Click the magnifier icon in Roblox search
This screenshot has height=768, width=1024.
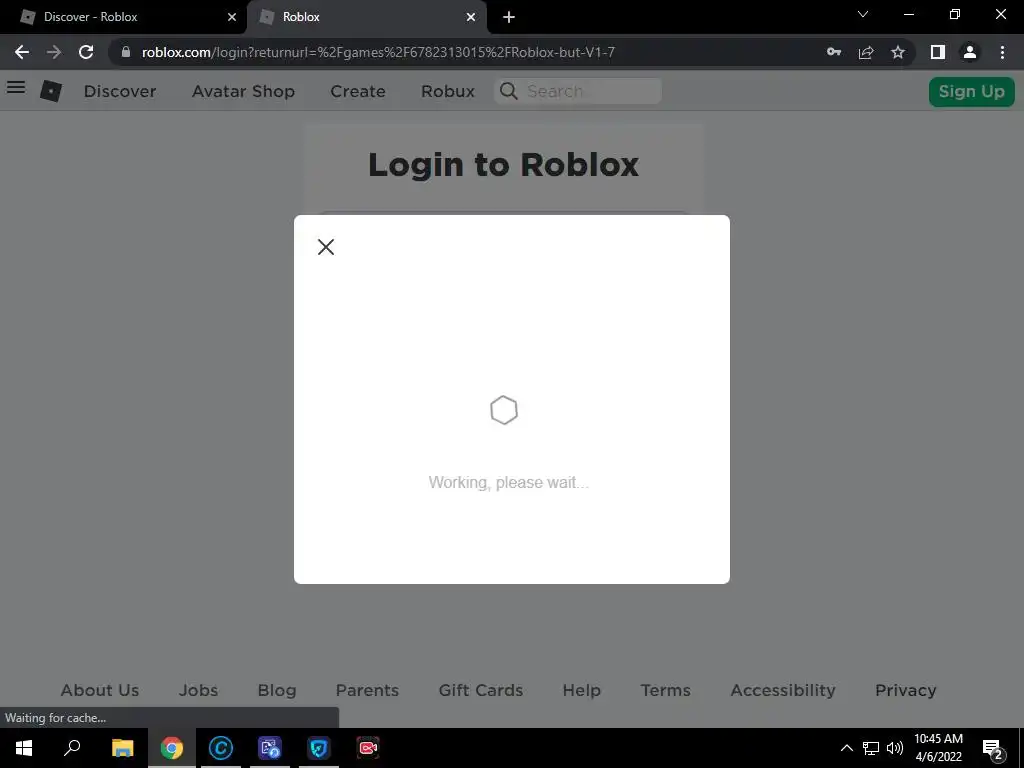(509, 91)
